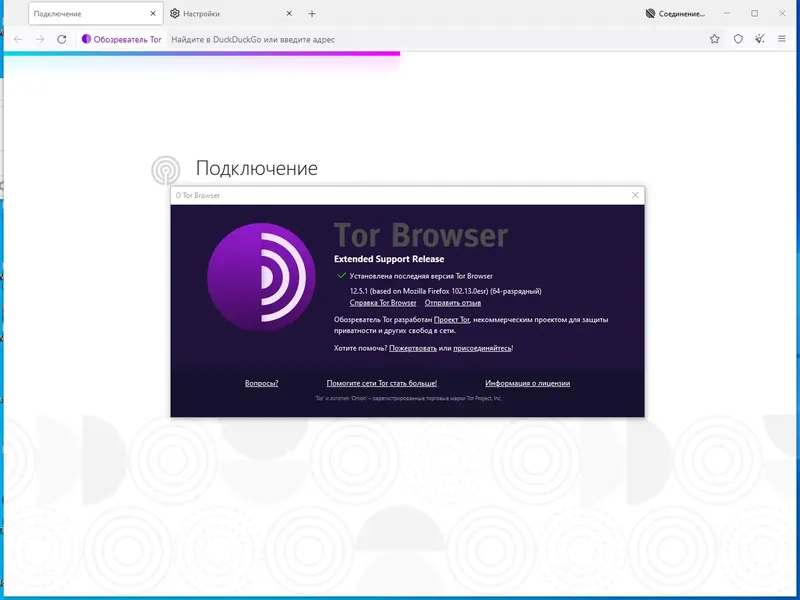The width and height of the screenshot is (800, 600).
Task: Close the Настройки tab
Action: (x=289, y=14)
